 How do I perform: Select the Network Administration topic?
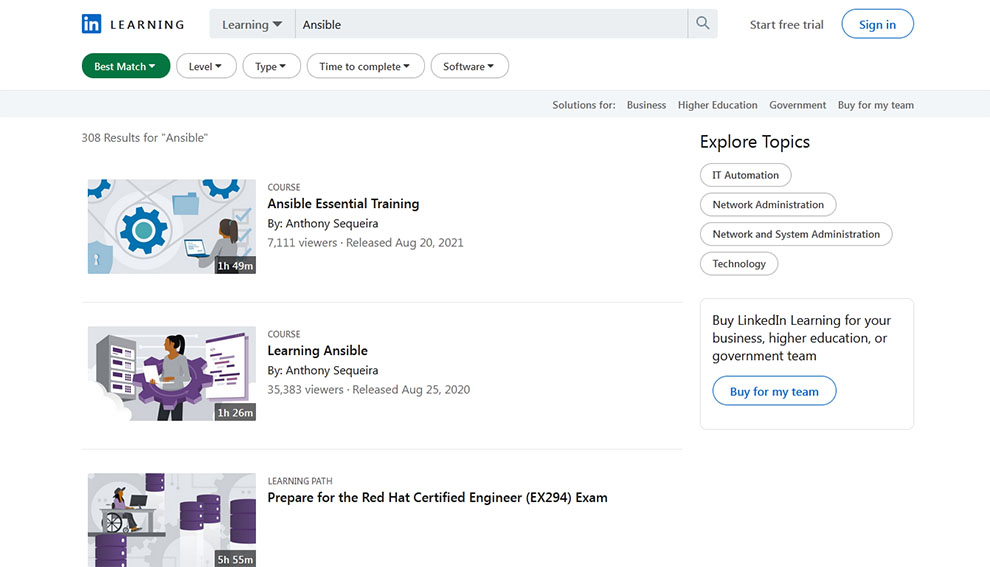tap(768, 205)
